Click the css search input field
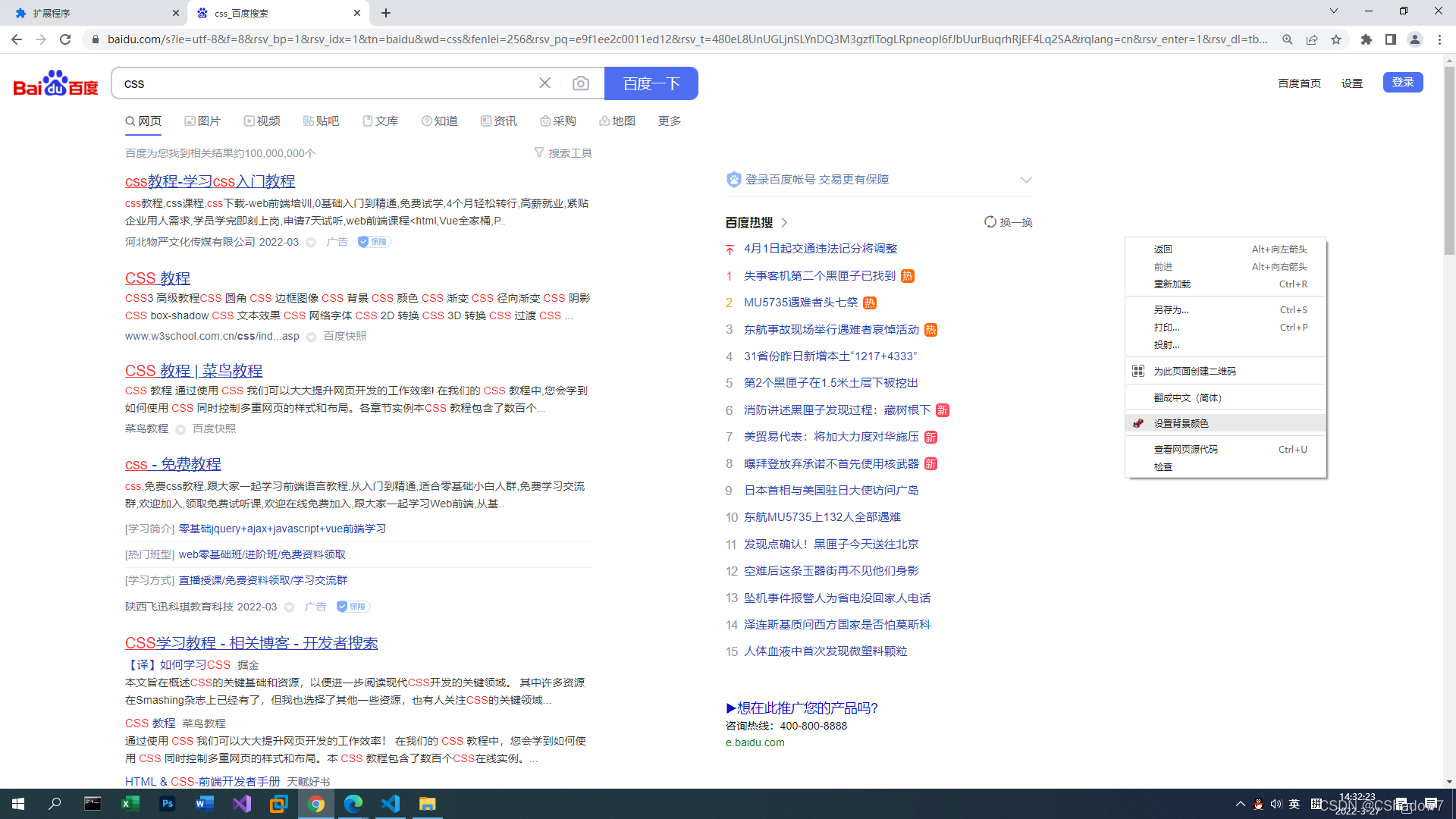This screenshot has height=819, width=1456. click(326, 83)
